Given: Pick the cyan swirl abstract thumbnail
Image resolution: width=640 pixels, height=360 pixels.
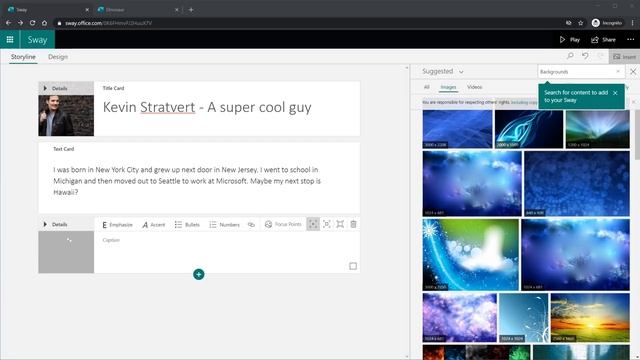Looking at the screenshot, I should (x=529, y=129).
